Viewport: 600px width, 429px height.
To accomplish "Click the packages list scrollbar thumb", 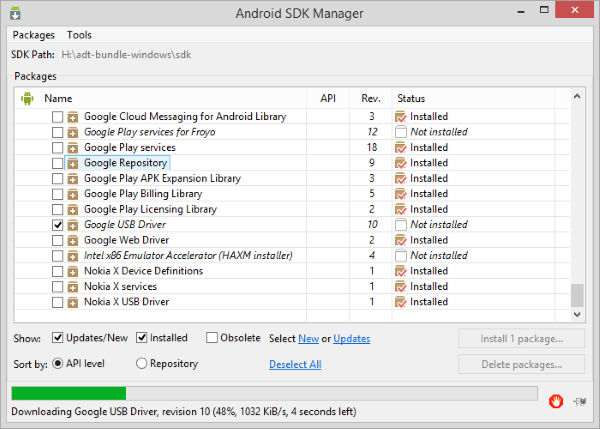I will click(x=577, y=295).
